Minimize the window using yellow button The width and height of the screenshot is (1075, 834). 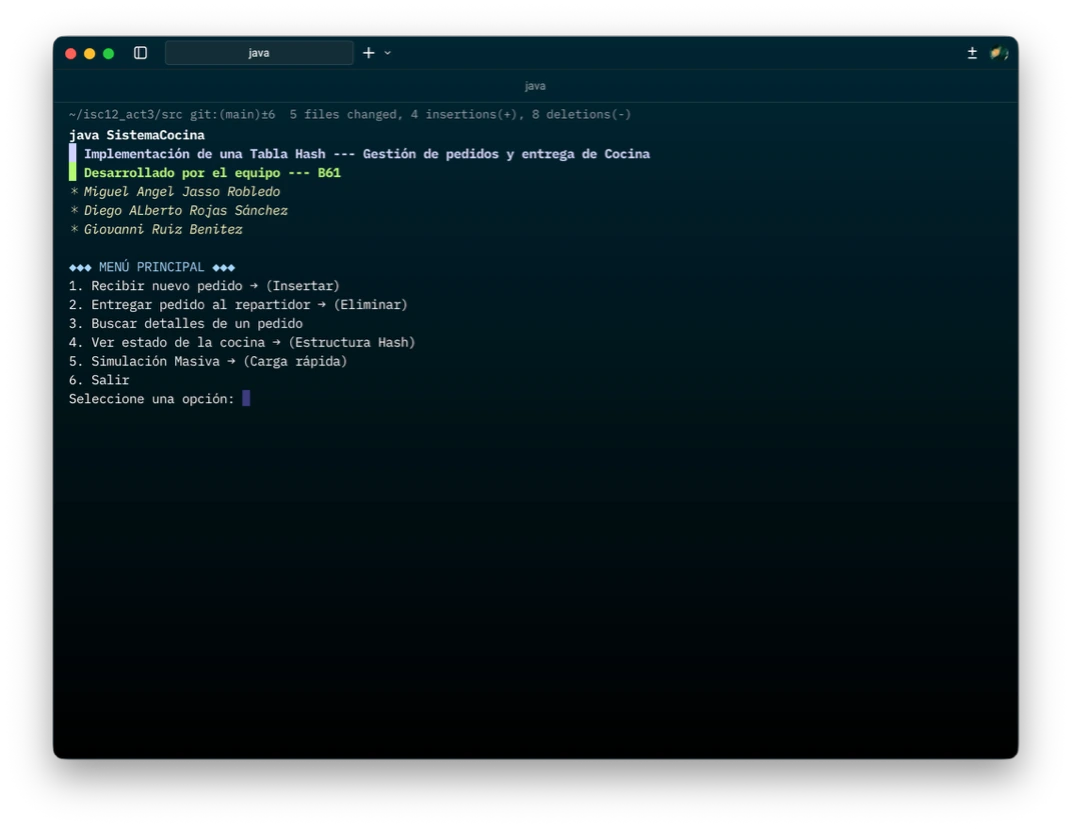[x=90, y=53]
